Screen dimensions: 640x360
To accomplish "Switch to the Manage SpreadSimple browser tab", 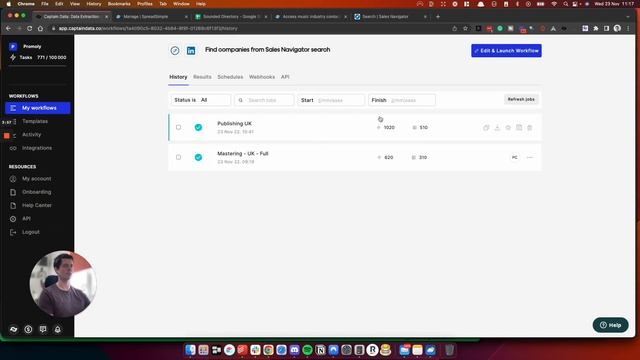I will pyautogui.click(x=151, y=17).
